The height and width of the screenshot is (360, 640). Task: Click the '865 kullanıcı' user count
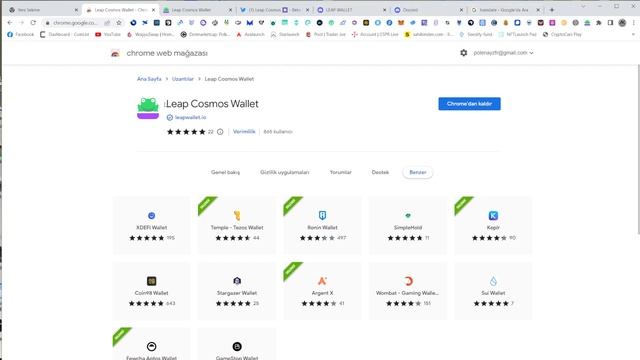[278, 131]
